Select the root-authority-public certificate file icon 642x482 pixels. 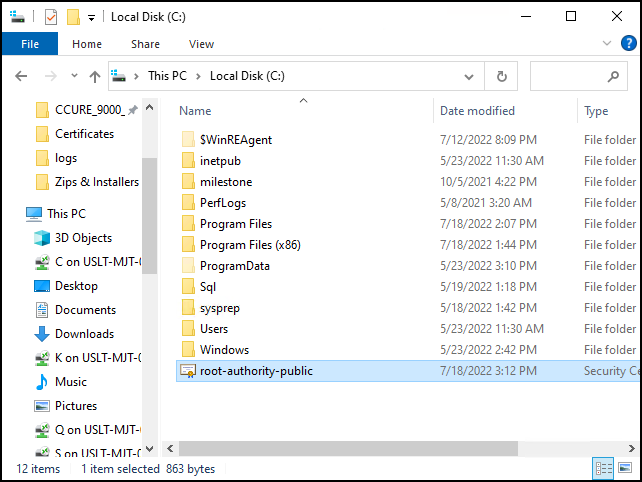tap(187, 371)
